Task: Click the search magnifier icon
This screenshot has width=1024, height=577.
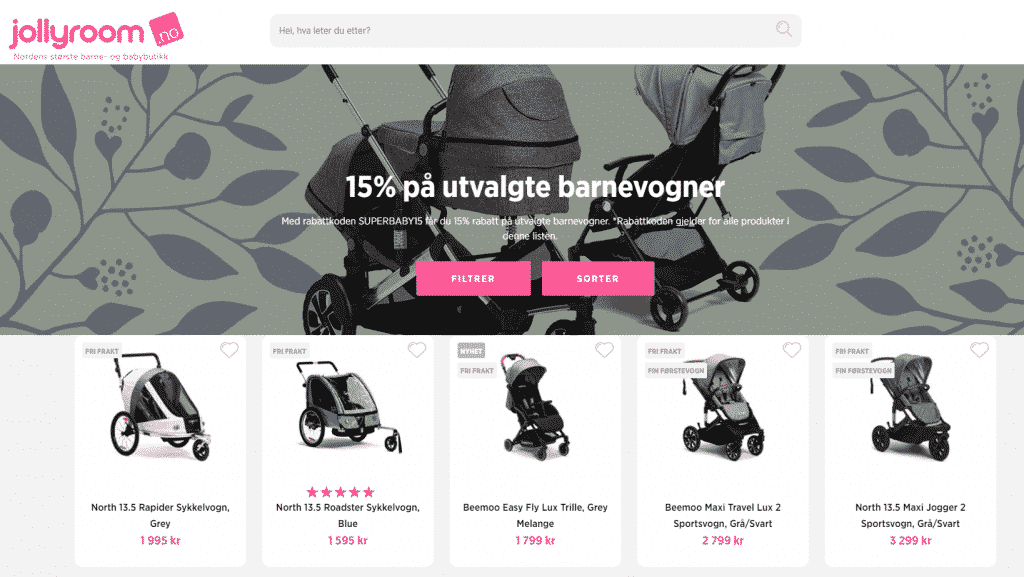Action: (x=783, y=29)
